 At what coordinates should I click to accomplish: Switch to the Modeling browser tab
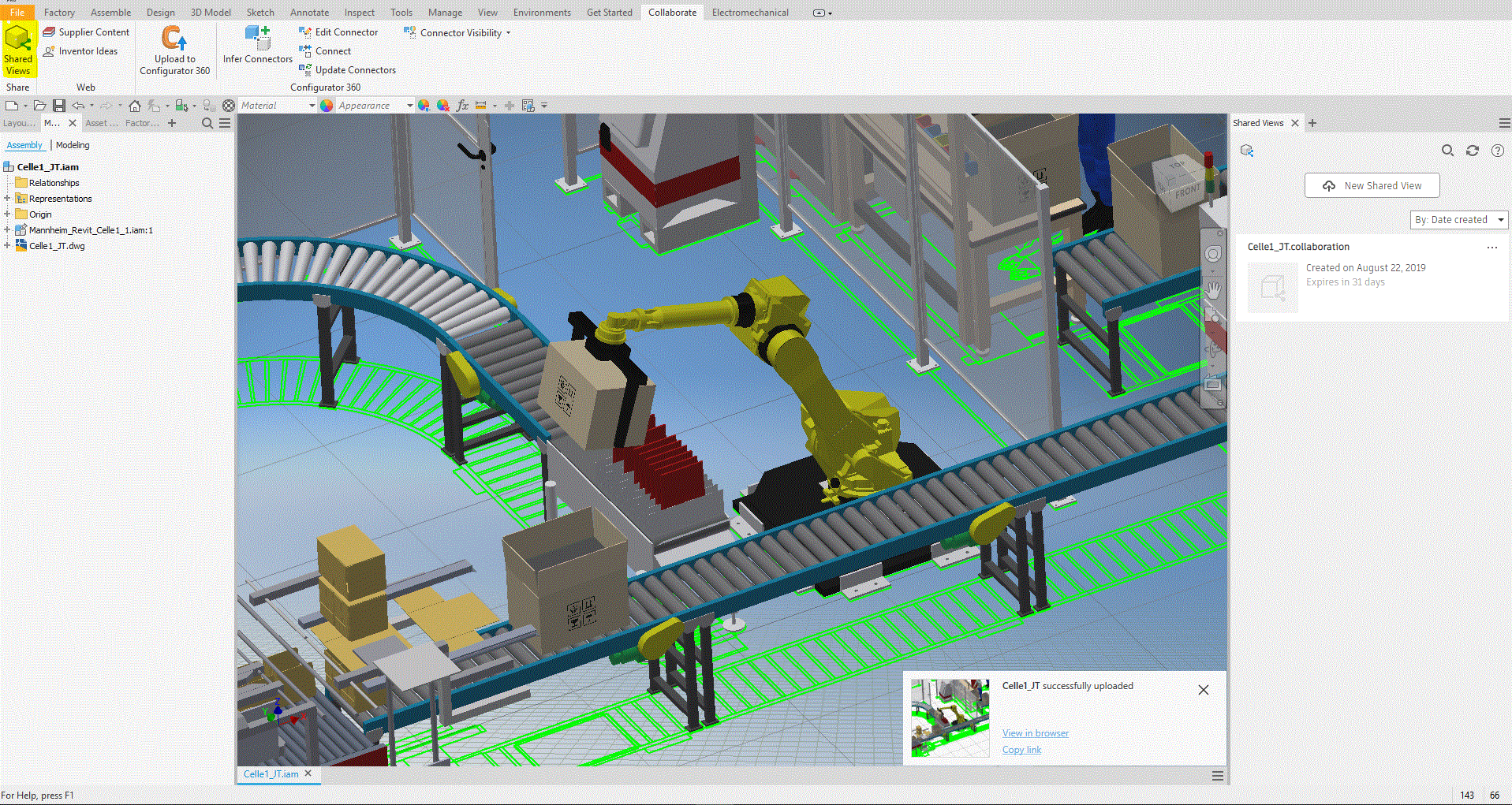pos(73,144)
